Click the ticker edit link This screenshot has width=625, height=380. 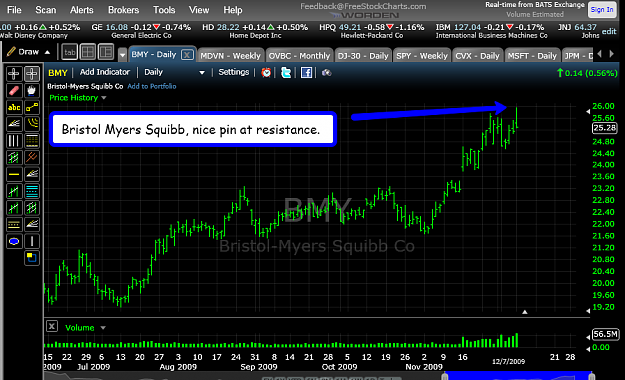click(609, 32)
